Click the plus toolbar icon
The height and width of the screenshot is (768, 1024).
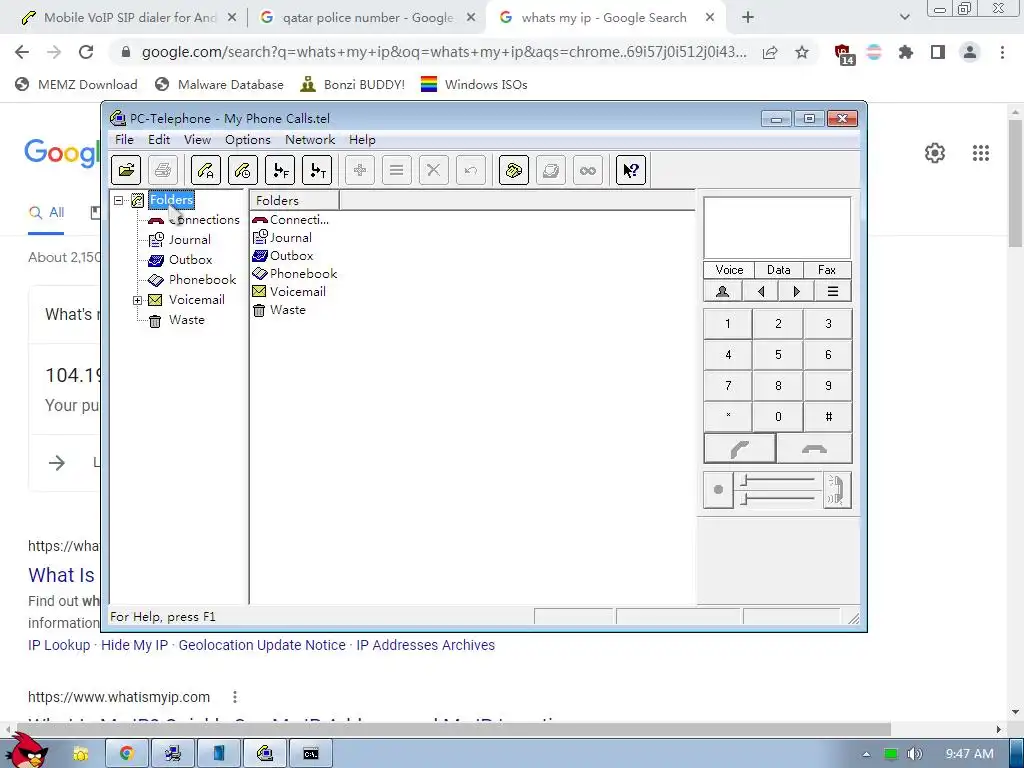pos(359,170)
